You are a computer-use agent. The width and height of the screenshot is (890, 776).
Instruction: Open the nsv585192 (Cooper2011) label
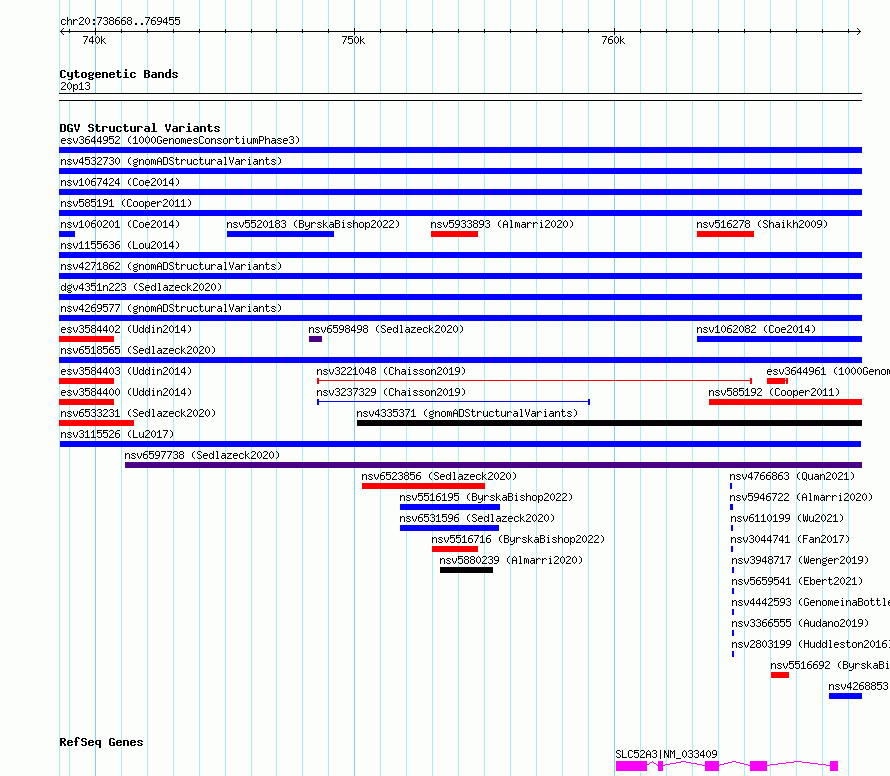click(774, 392)
